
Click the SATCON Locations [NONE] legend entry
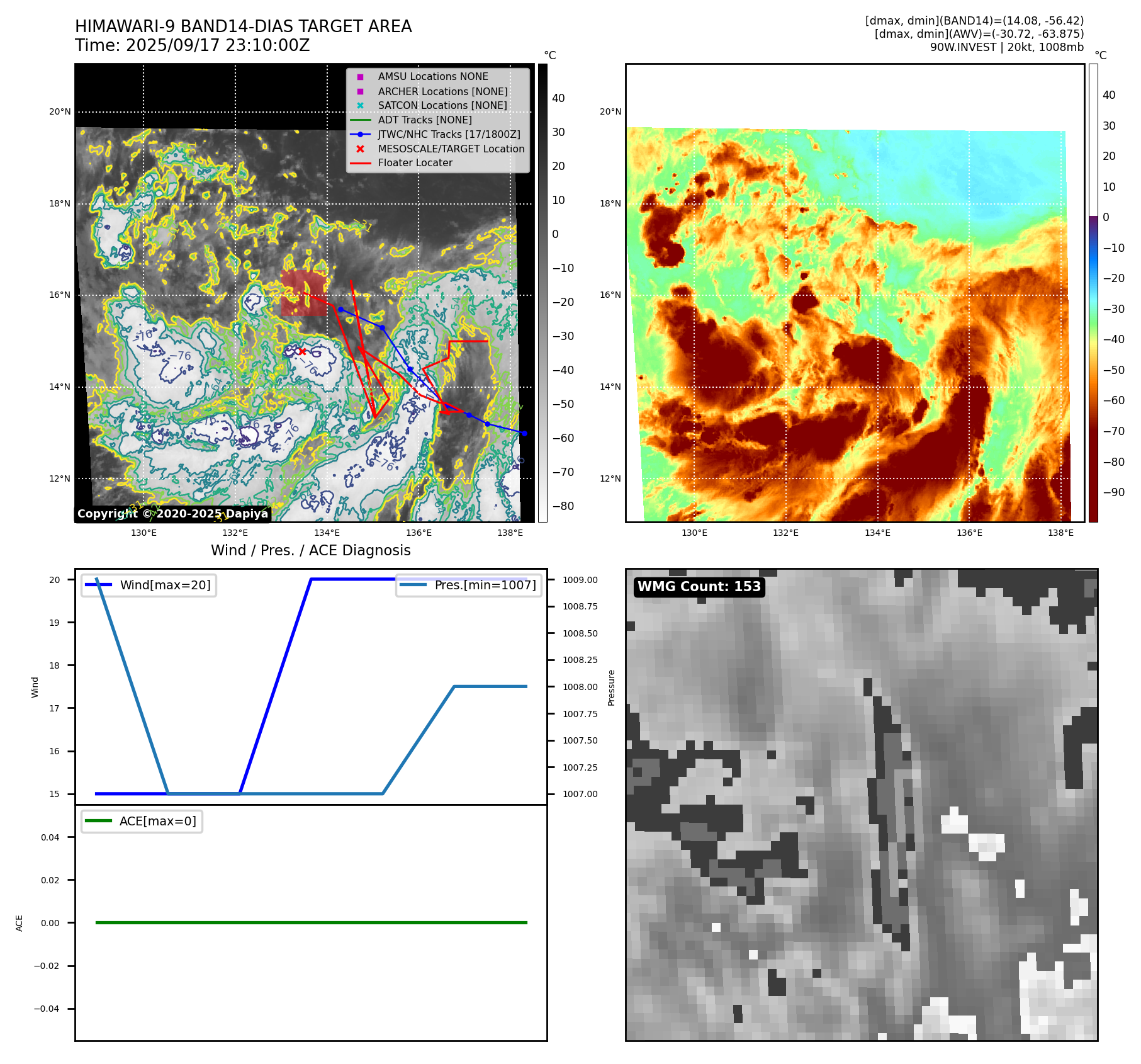pos(442,105)
